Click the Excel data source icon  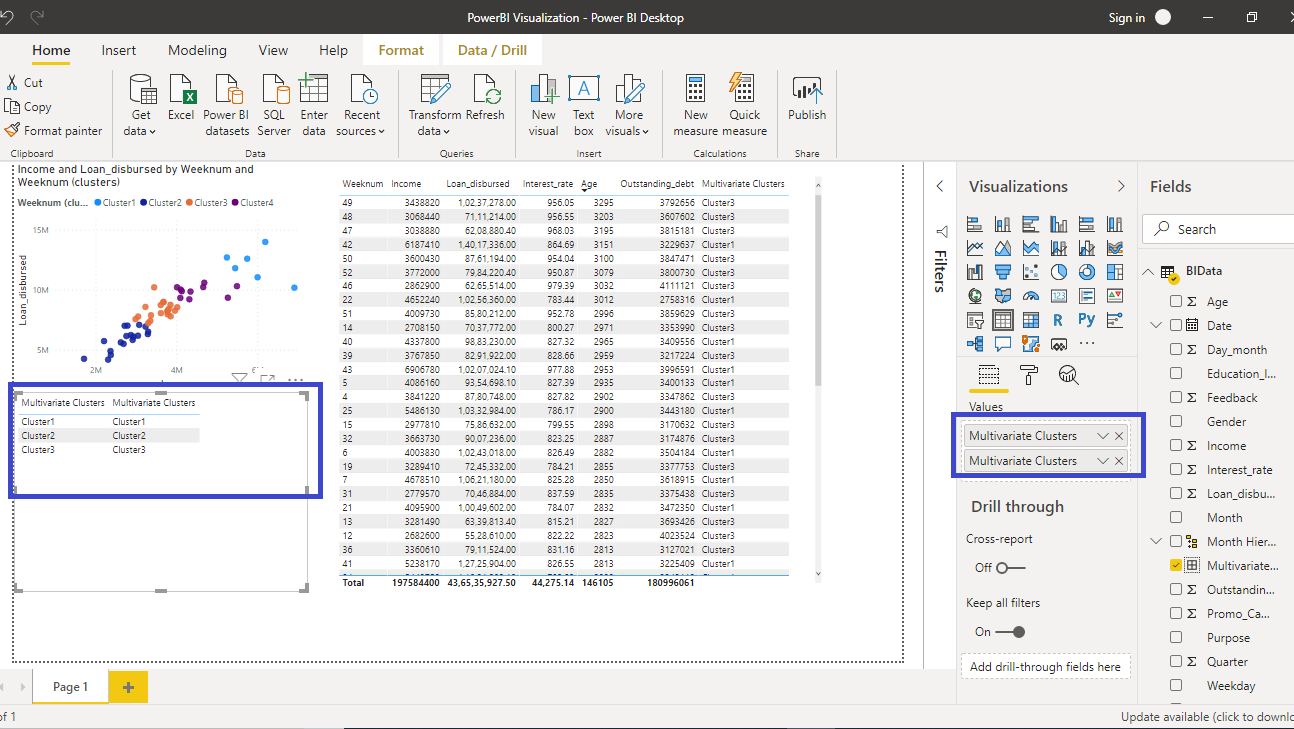coord(181,98)
